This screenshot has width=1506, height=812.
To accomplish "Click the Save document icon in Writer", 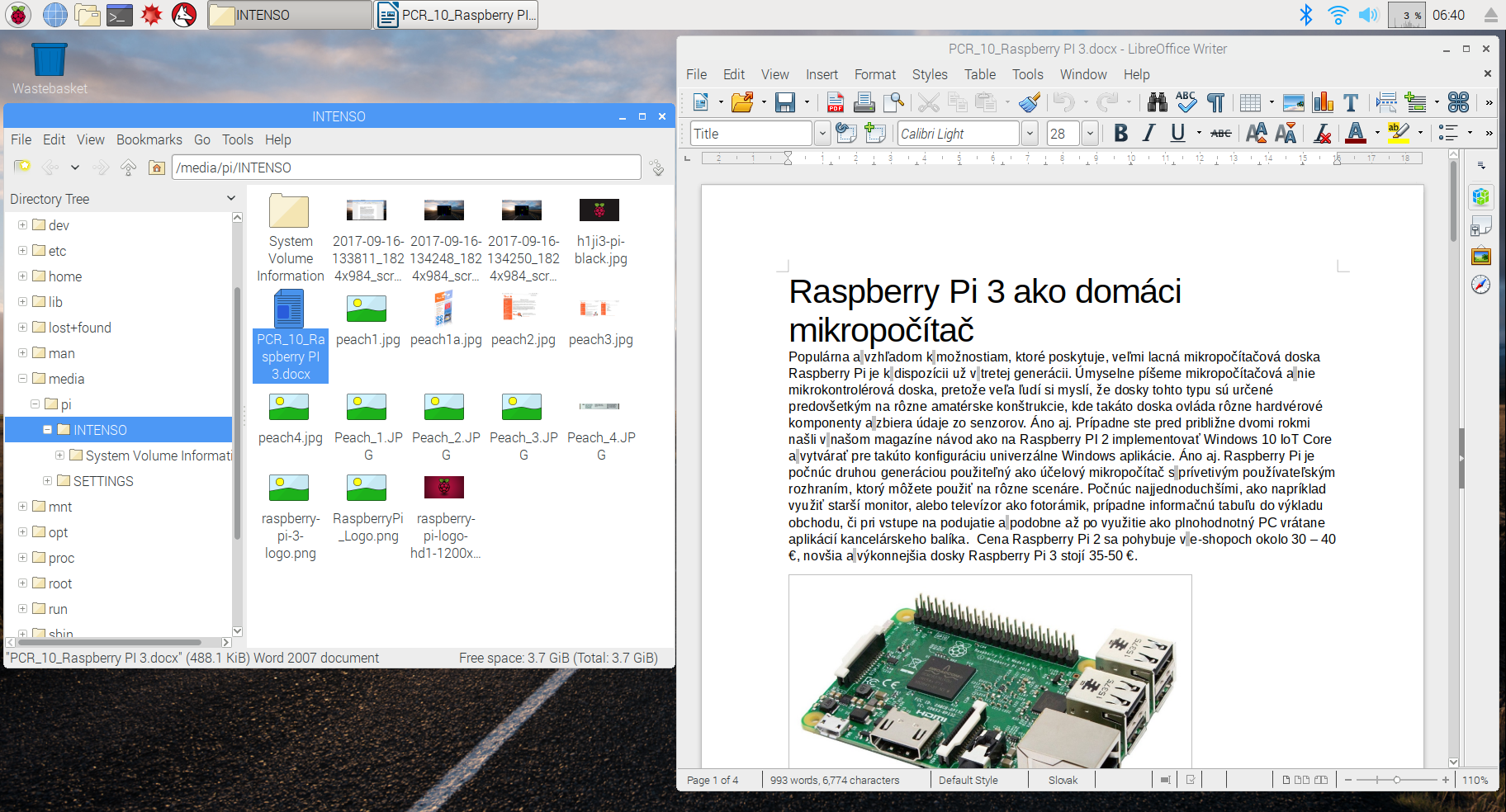I will 784,102.
